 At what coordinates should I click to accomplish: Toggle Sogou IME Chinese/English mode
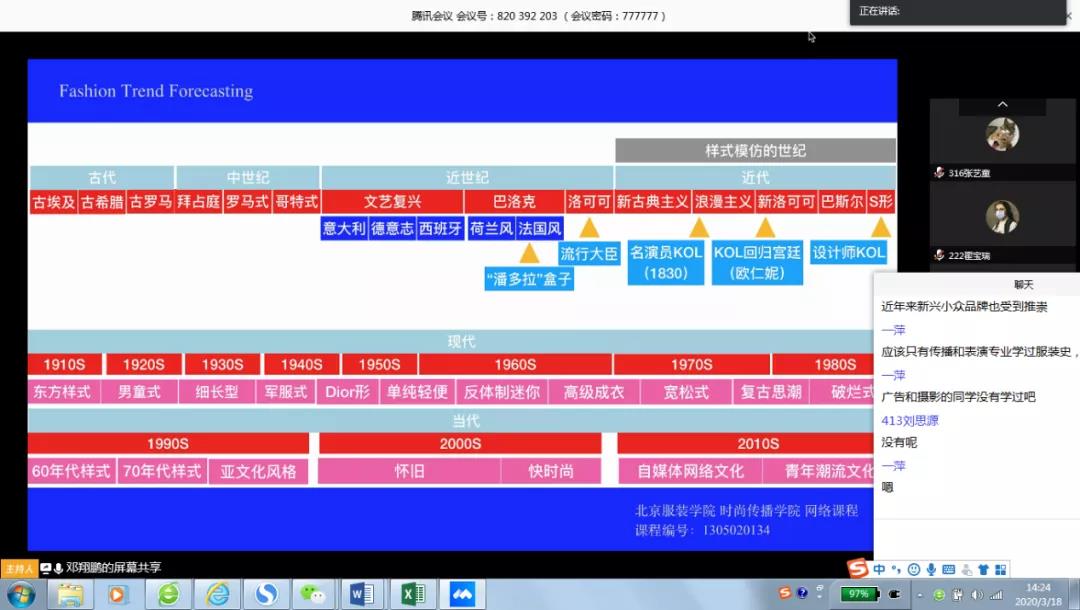pyautogui.click(x=879, y=569)
